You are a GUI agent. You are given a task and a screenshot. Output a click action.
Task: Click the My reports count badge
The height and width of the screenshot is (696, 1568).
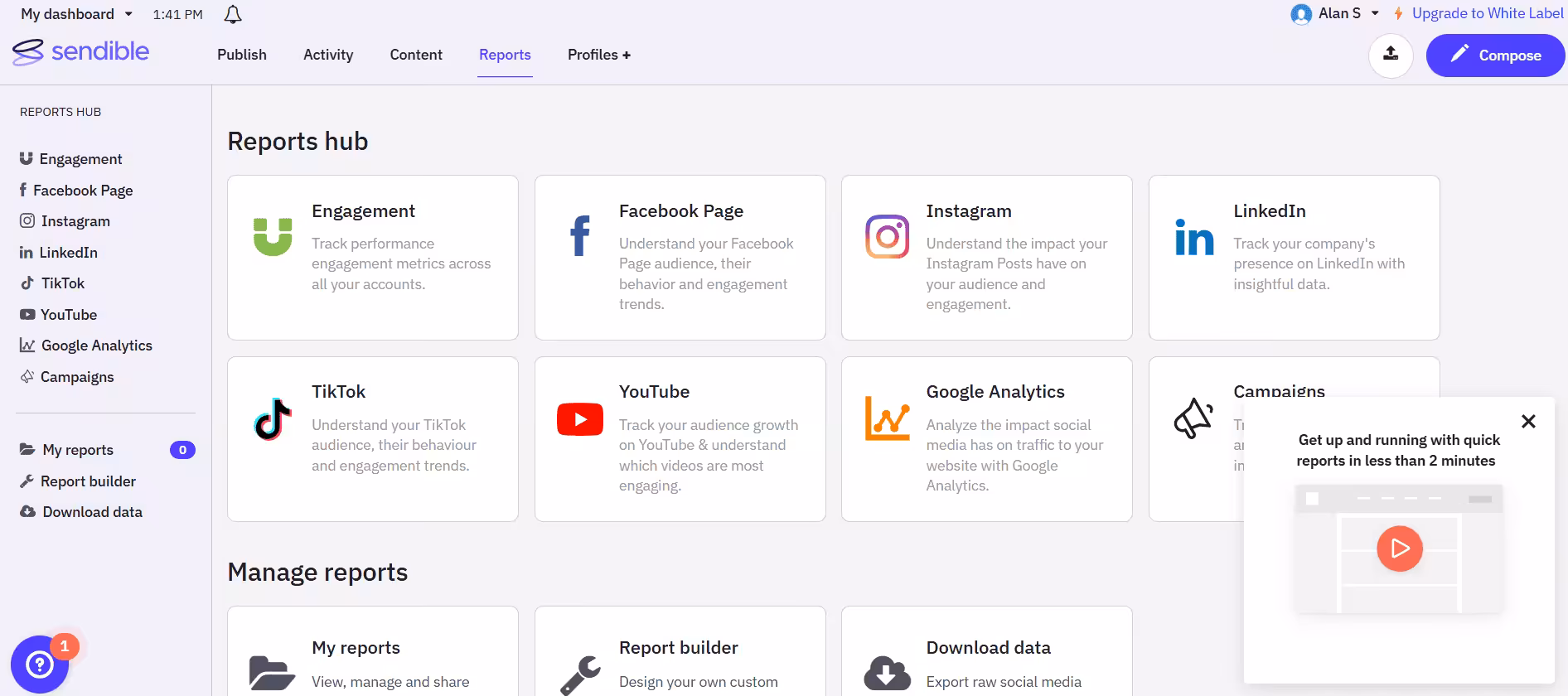tap(182, 450)
